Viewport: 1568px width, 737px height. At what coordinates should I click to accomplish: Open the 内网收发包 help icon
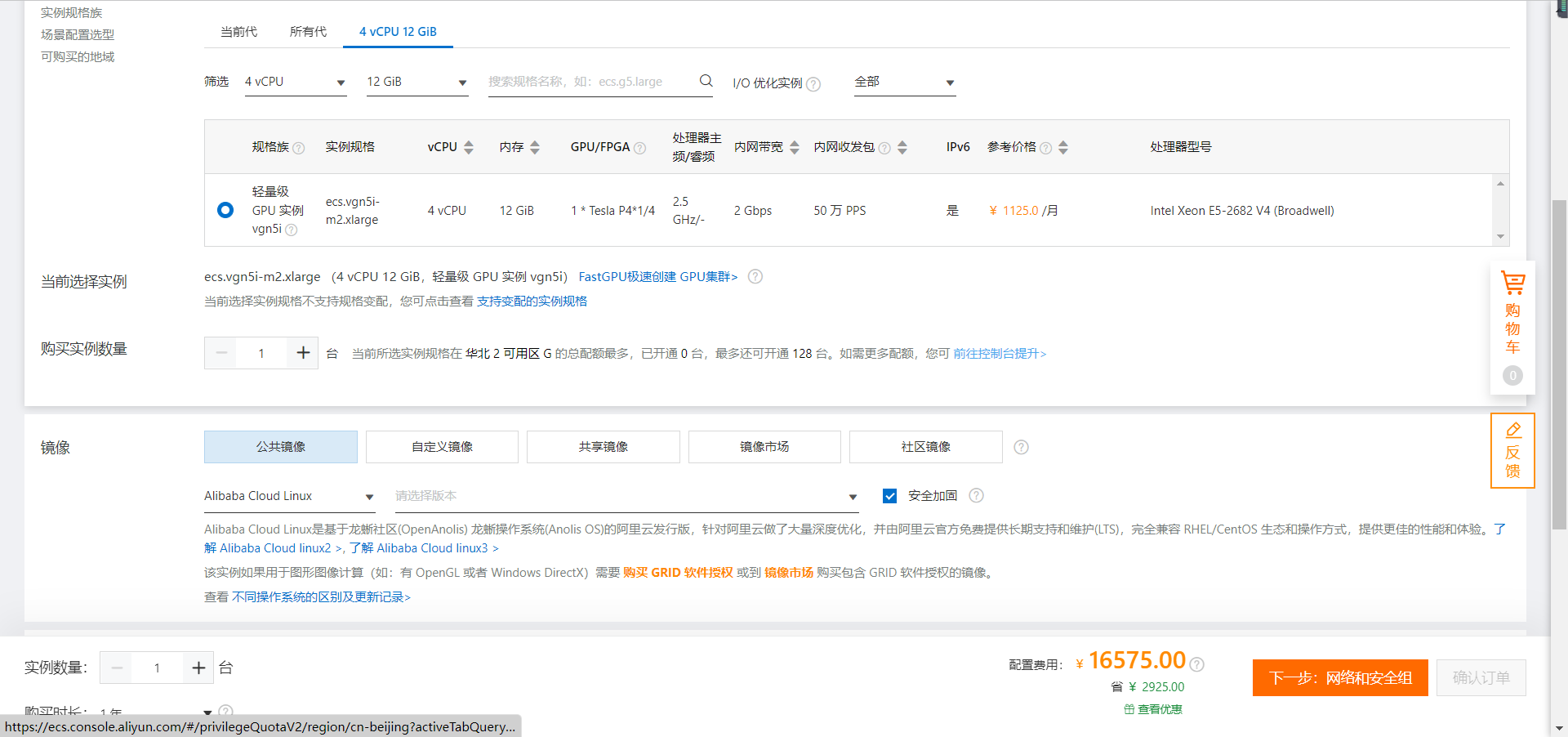pyautogui.click(x=884, y=148)
